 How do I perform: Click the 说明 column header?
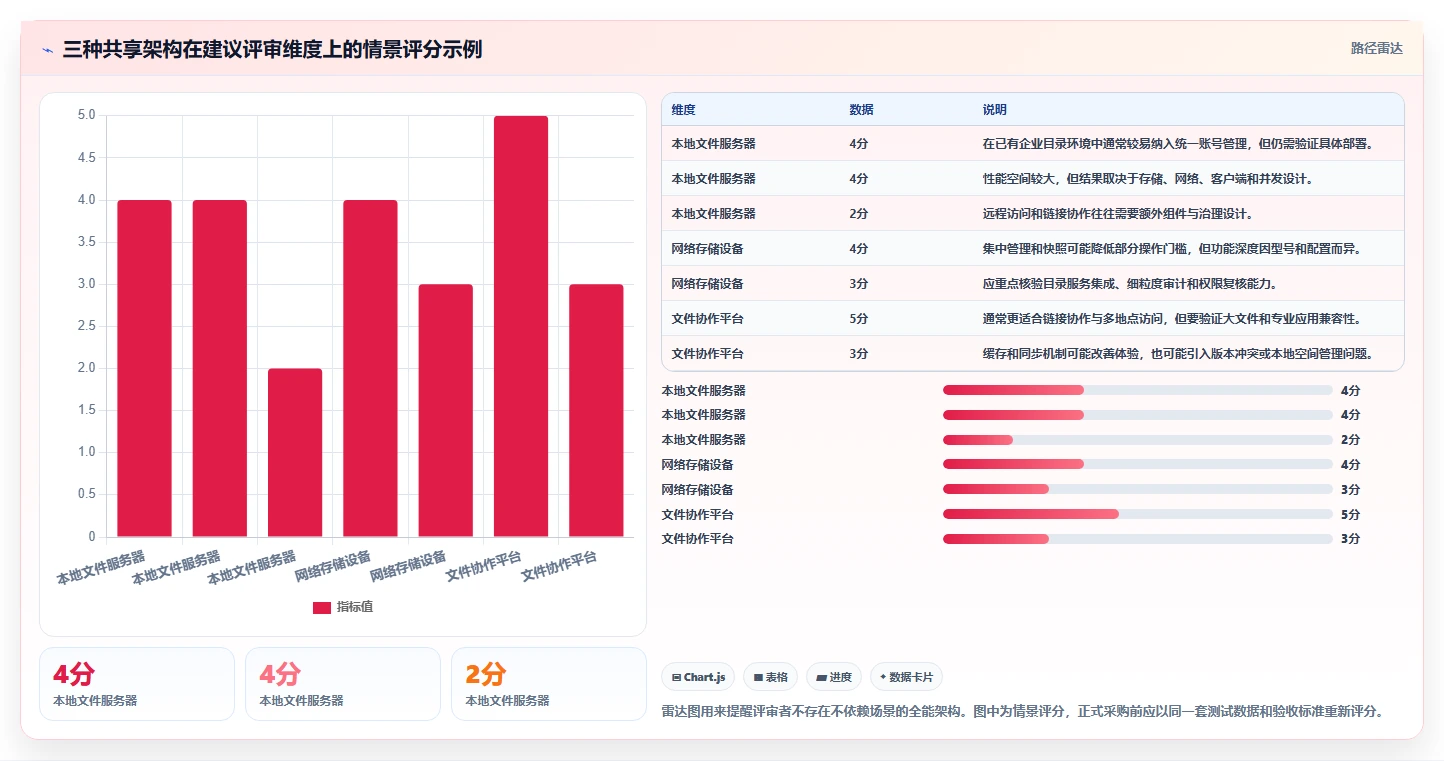tap(995, 110)
